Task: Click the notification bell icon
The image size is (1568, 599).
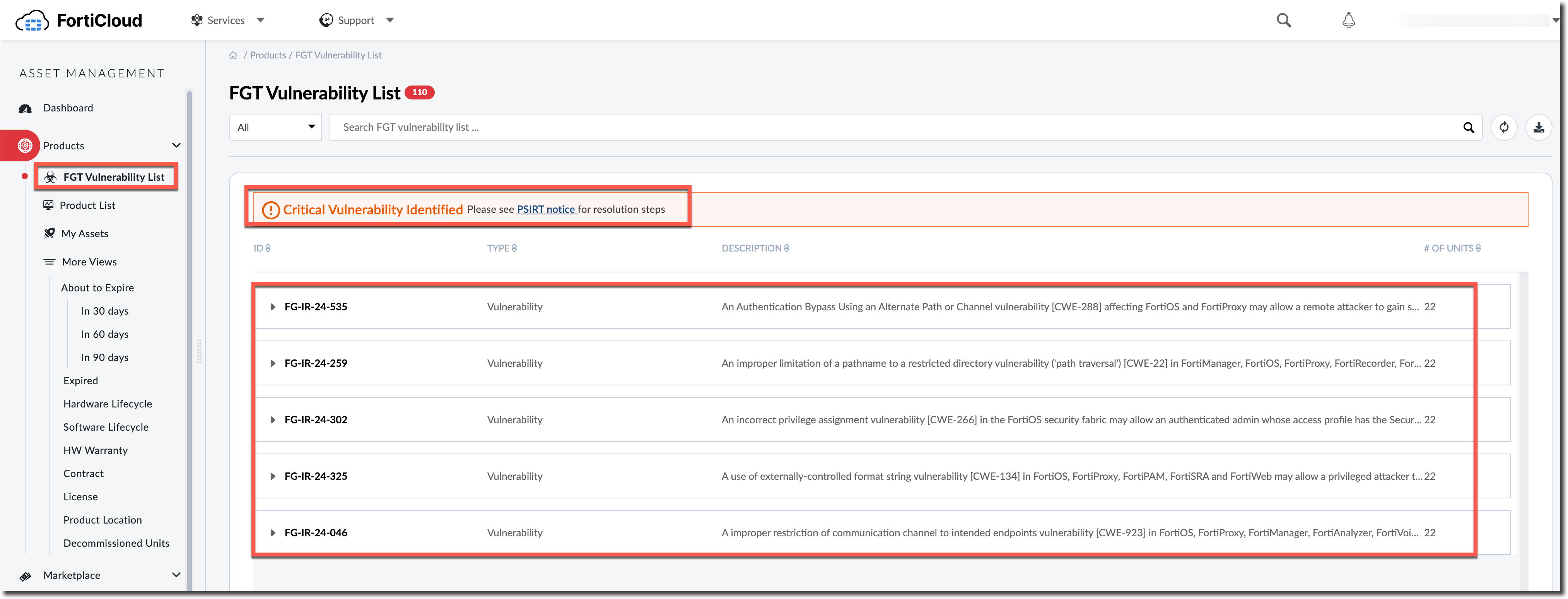Action: click(x=1348, y=20)
